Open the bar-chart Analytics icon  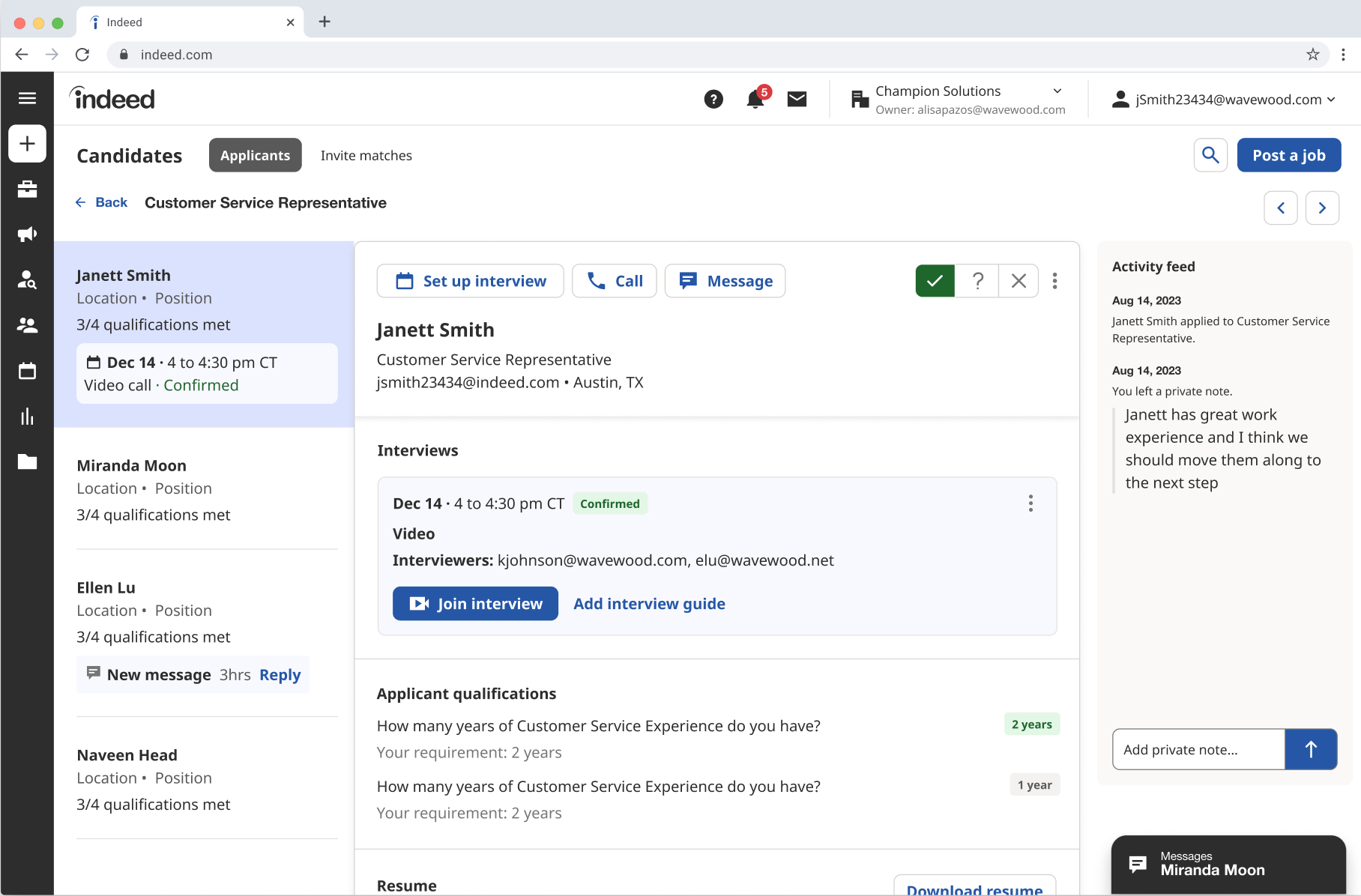coord(27,417)
